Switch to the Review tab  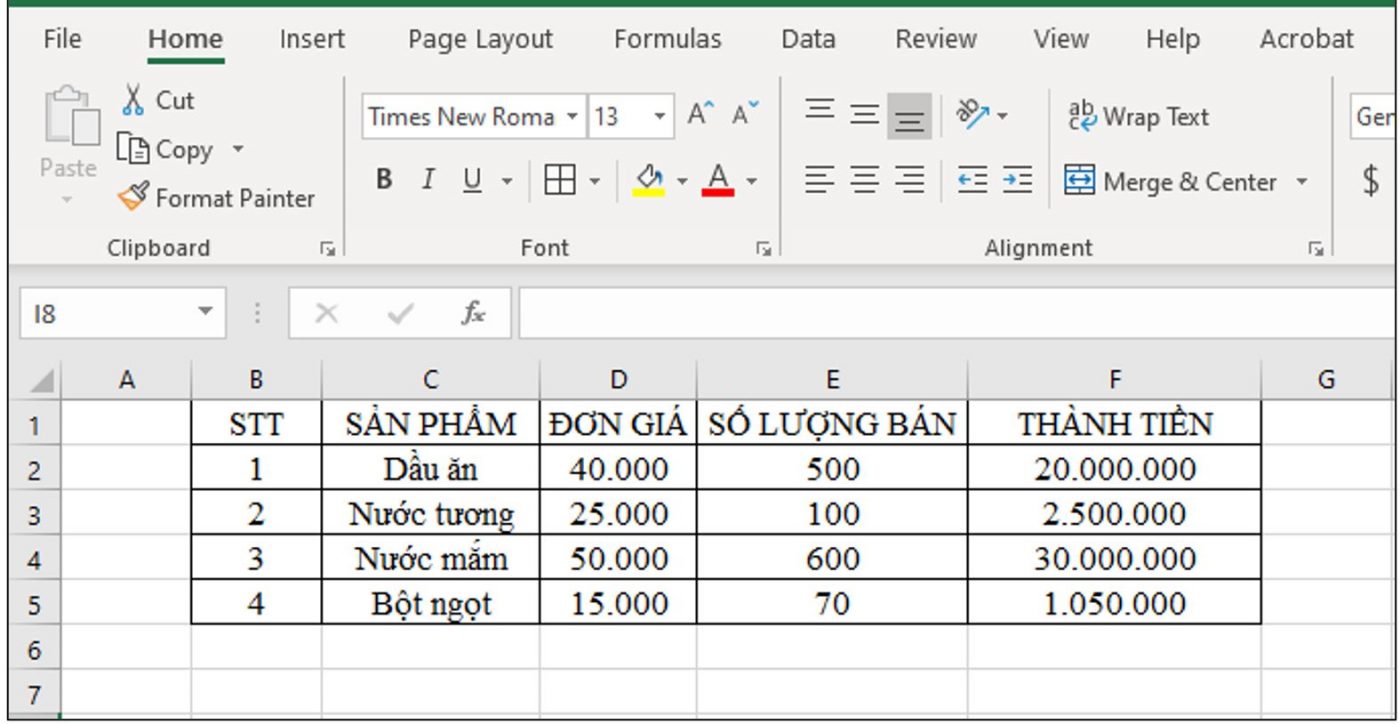(x=936, y=39)
